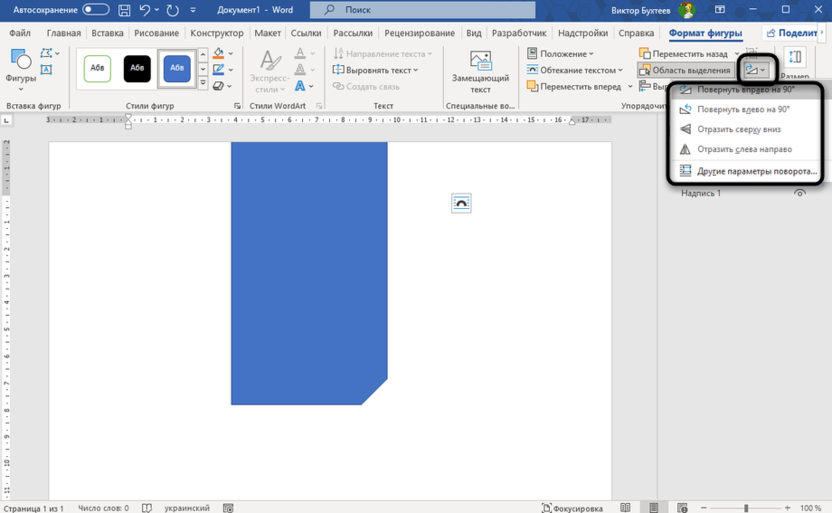Click the zoom slider in status bar

(x=745, y=507)
